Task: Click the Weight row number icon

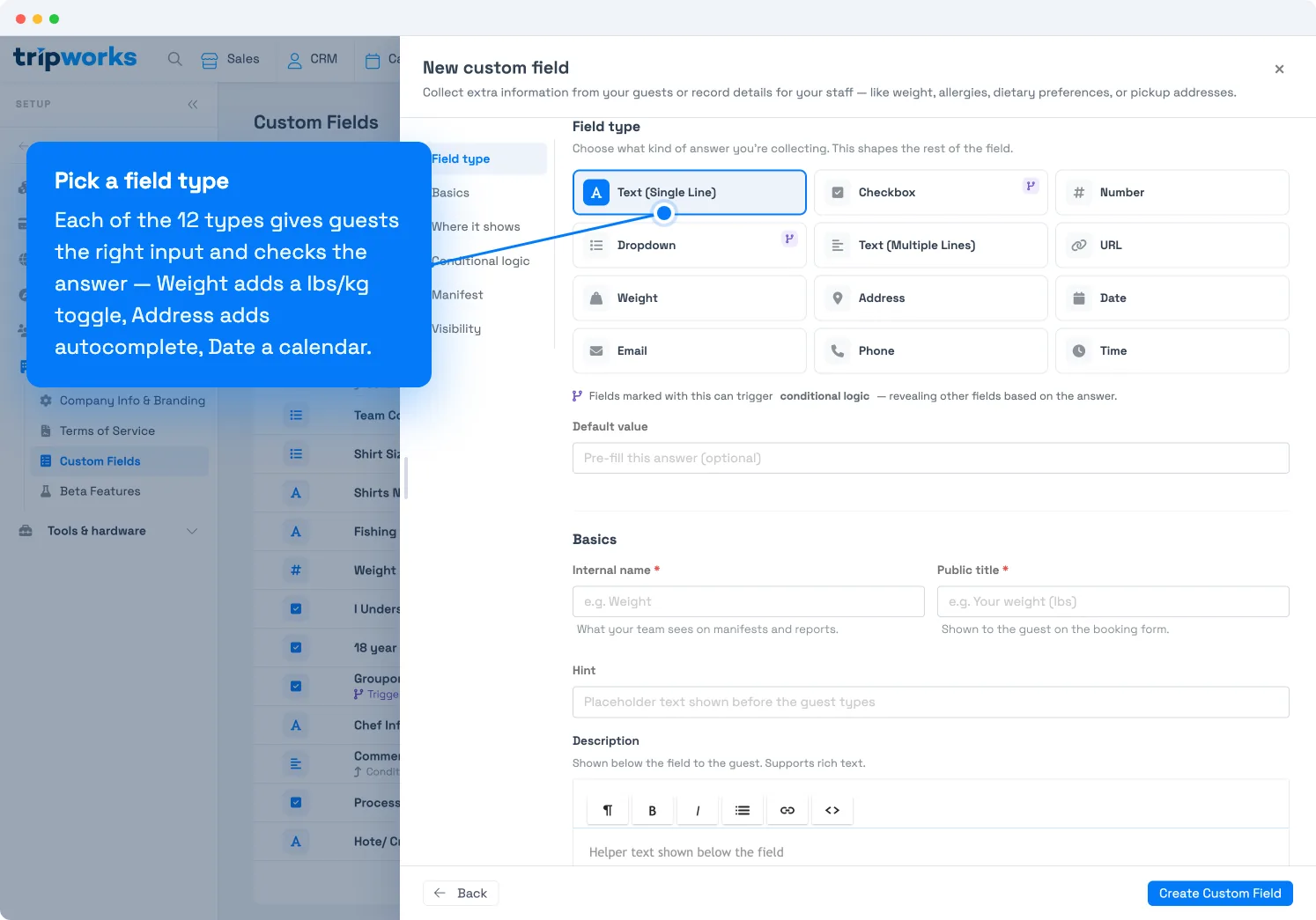Action: coord(296,570)
